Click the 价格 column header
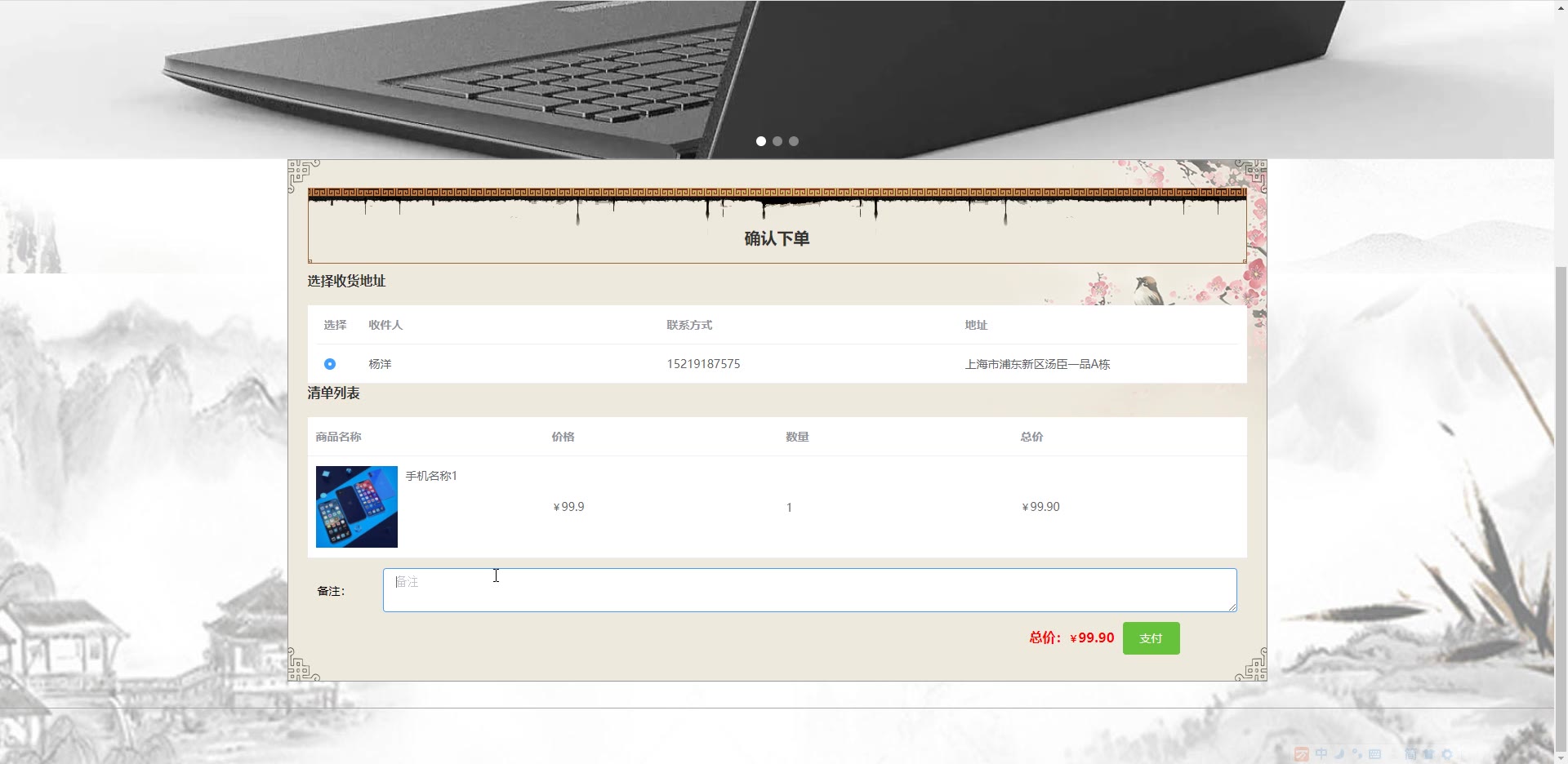The width and height of the screenshot is (1568, 764). click(x=563, y=437)
